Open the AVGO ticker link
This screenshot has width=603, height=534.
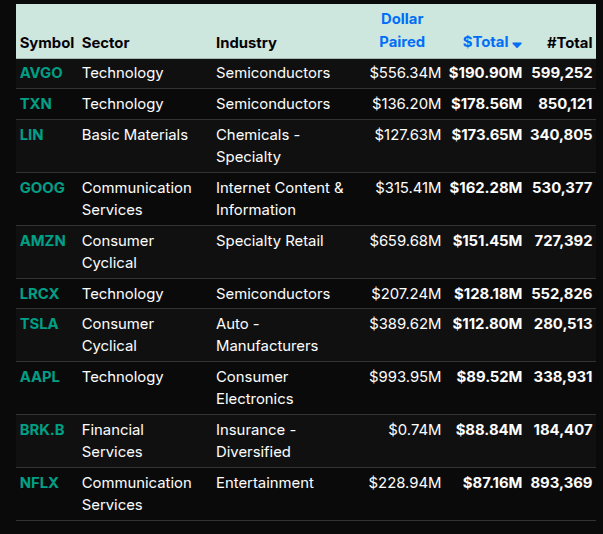[40, 73]
